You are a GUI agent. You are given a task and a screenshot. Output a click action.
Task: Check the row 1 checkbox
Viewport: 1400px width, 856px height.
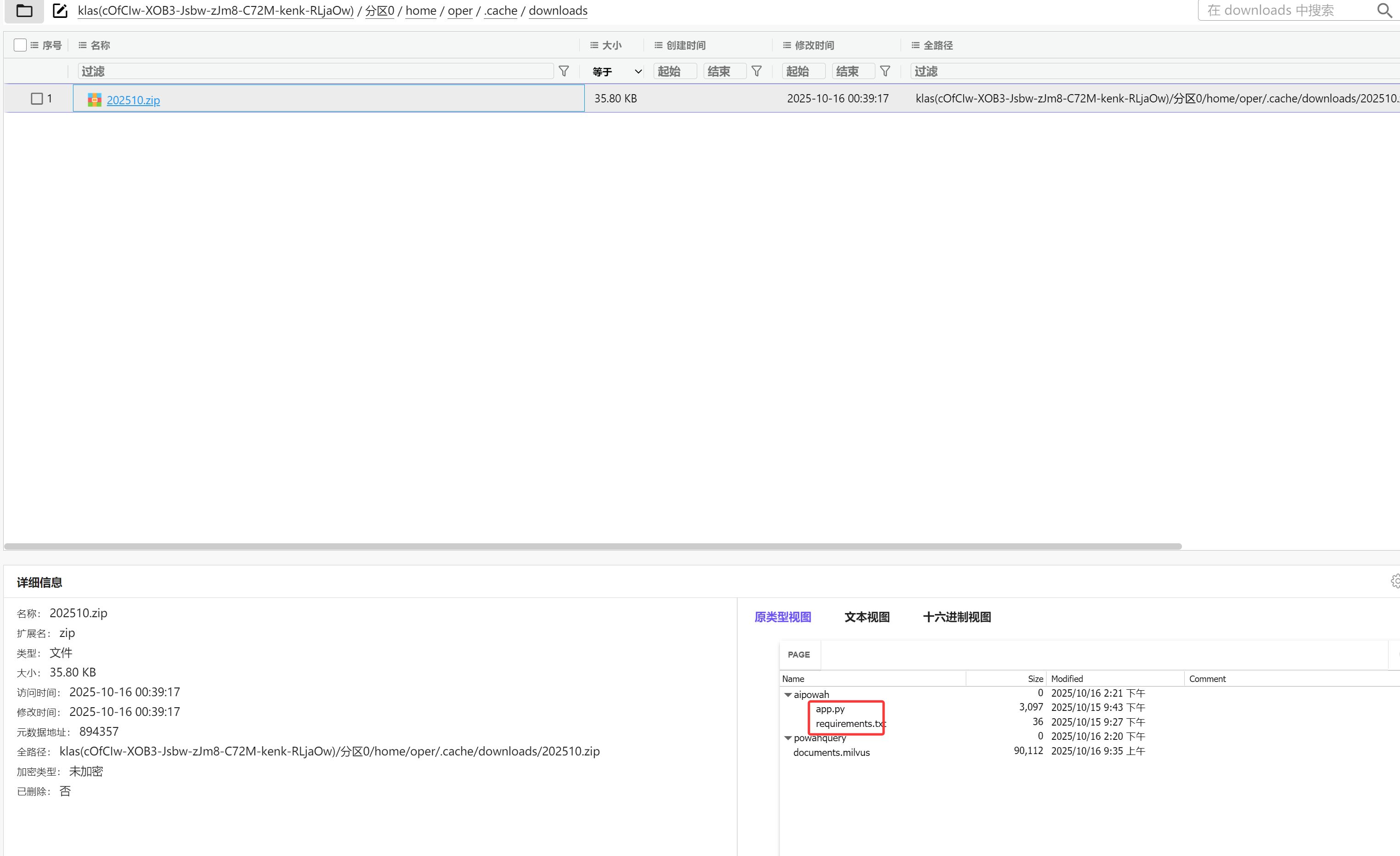37,99
